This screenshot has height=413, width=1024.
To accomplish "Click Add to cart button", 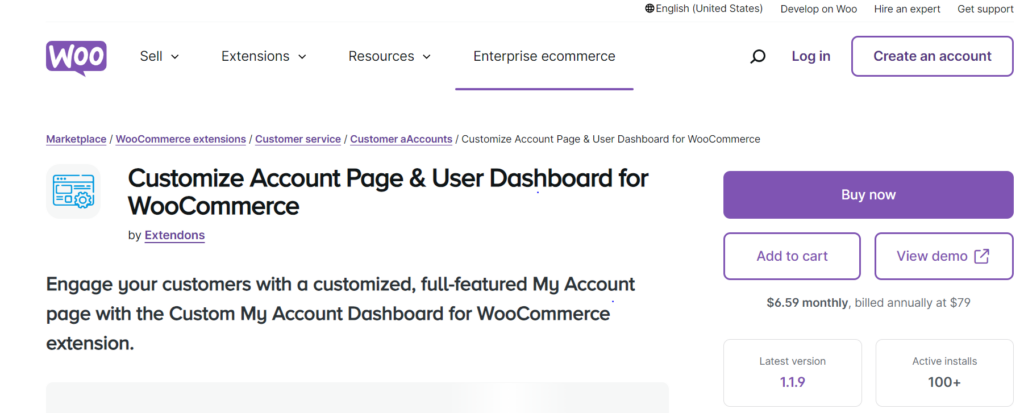I will (792, 256).
